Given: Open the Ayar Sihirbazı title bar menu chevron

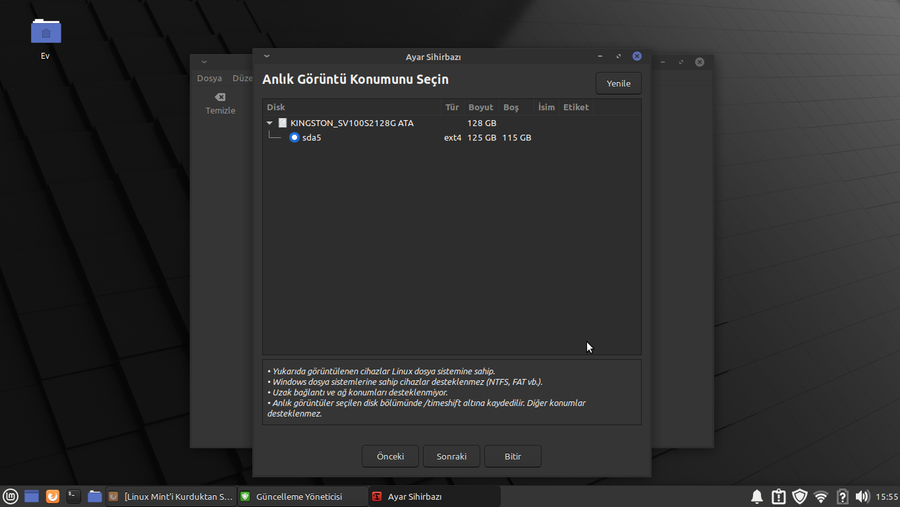Looking at the screenshot, I should coord(266,56).
